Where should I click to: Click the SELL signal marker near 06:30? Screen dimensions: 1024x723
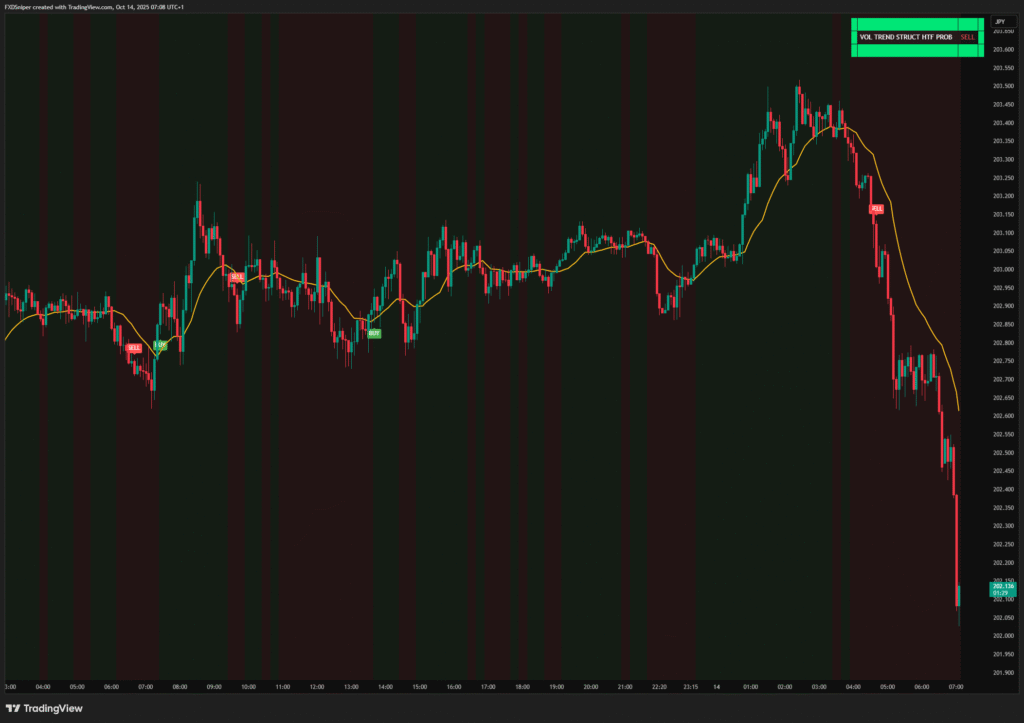[133, 348]
